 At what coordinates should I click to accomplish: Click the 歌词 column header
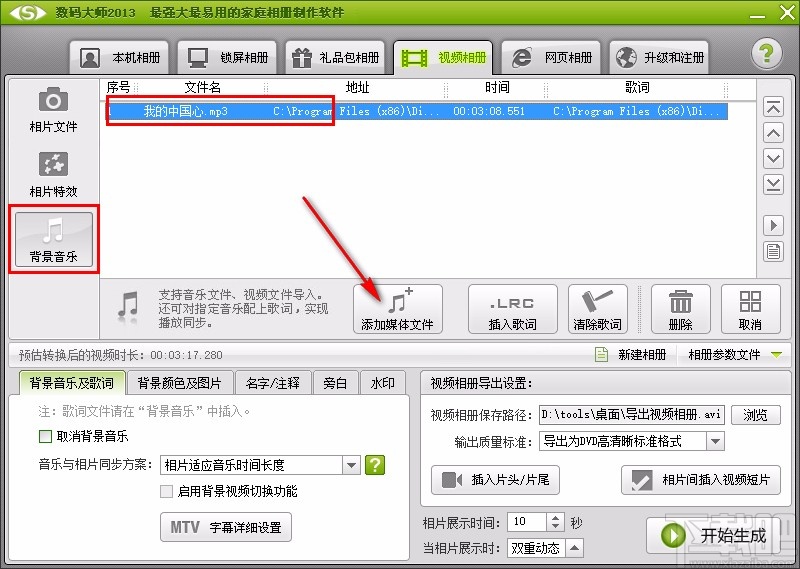coord(637,88)
